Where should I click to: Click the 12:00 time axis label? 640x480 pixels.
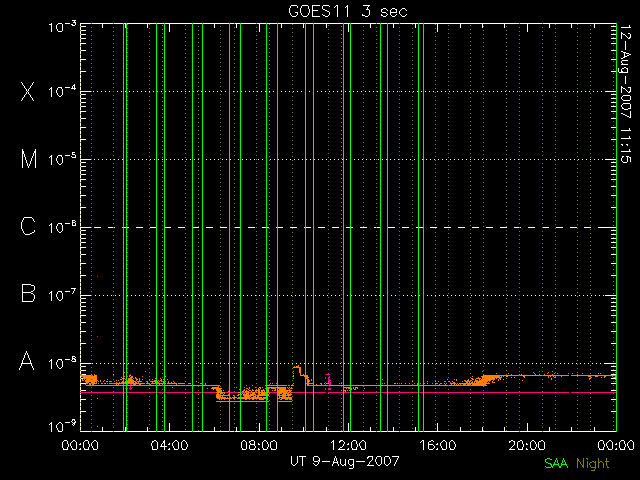[348, 445]
